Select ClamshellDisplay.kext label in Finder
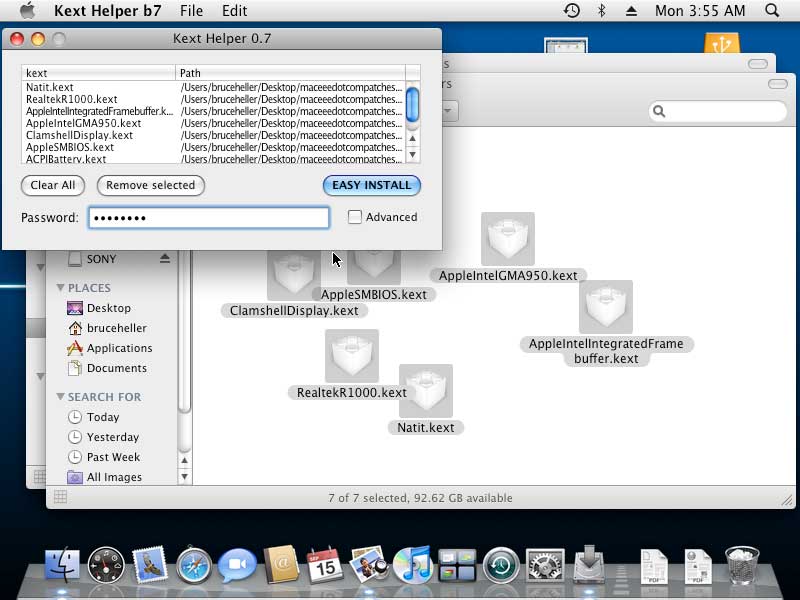The height and width of the screenshot is (600, 800). point(294,310)
